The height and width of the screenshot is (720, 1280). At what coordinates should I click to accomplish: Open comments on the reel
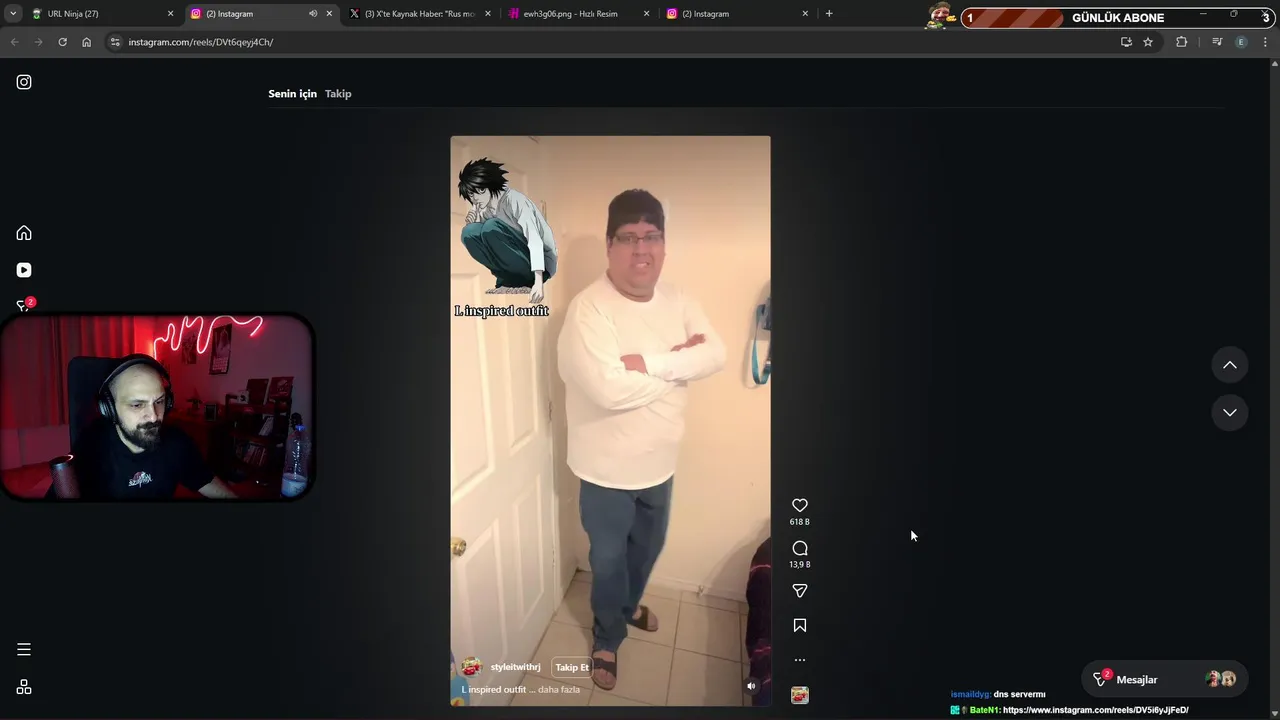pyautogui.click(x=800, y=548)
